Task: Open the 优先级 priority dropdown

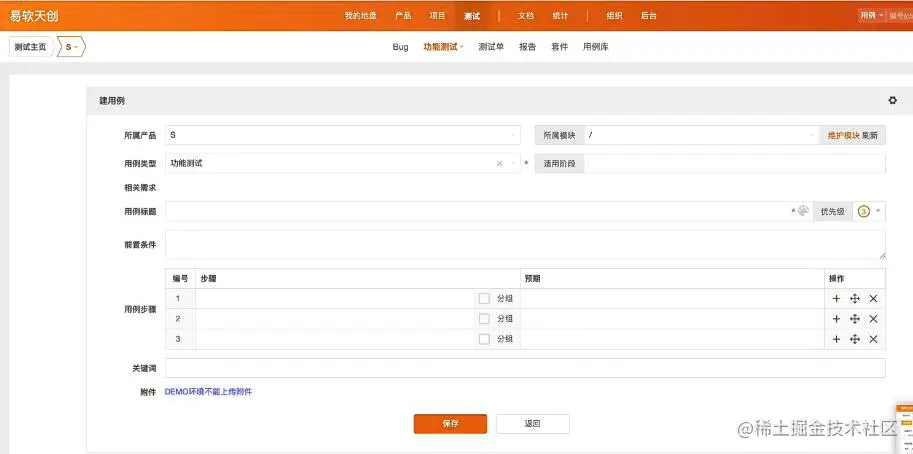Action: (869, 211)
